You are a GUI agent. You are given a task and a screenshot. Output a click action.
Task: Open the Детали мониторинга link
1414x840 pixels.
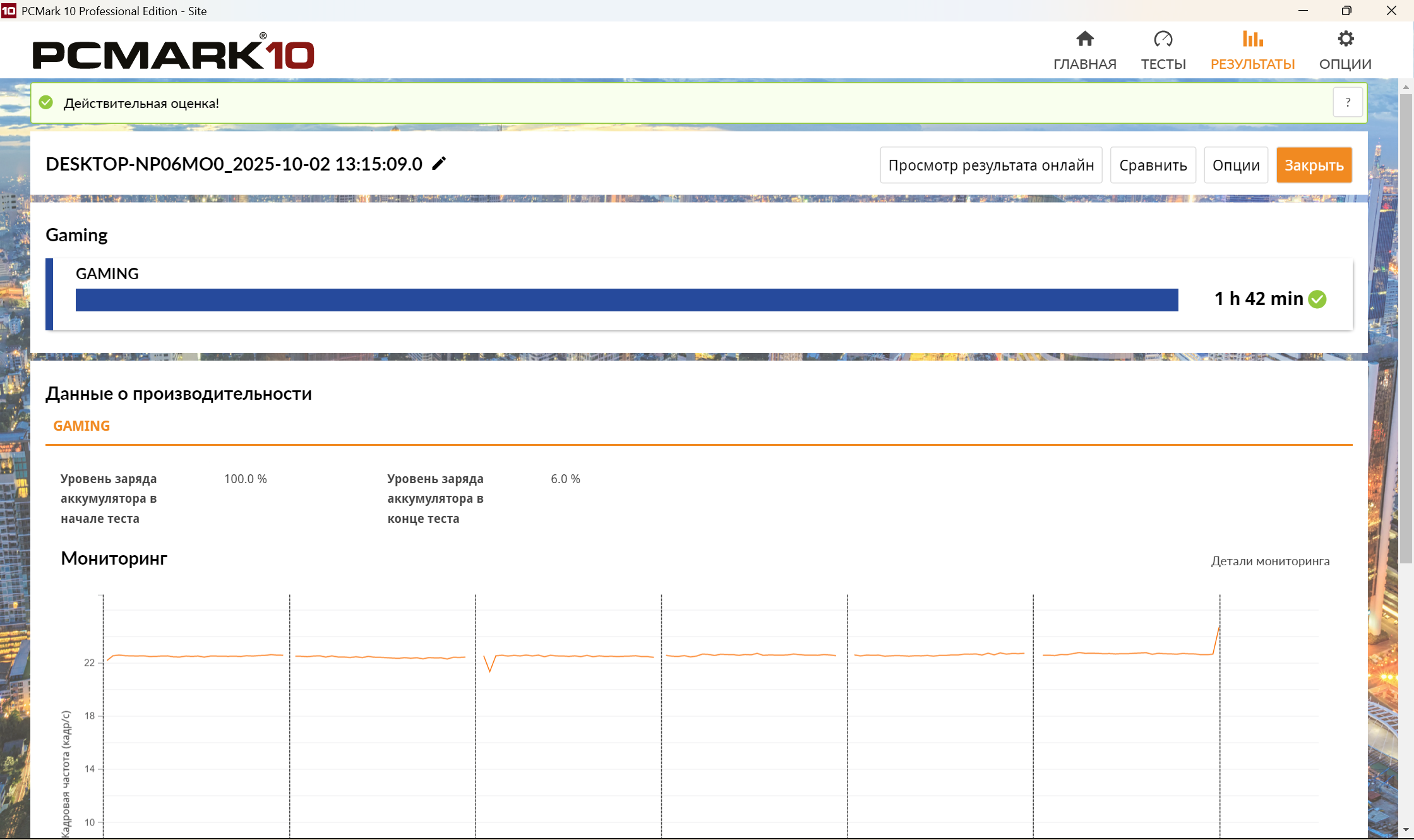click(1269, 561)
